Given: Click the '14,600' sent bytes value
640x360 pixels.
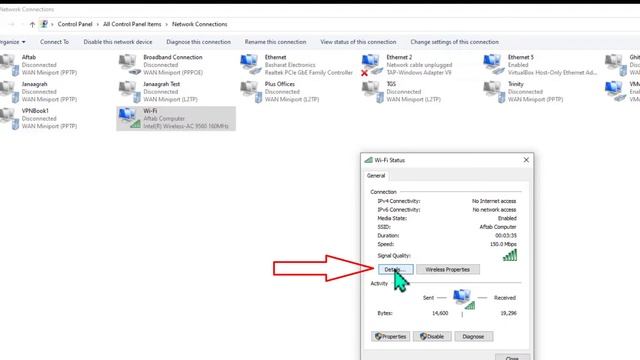Looking at the screenshot, I should pos(440,313).
